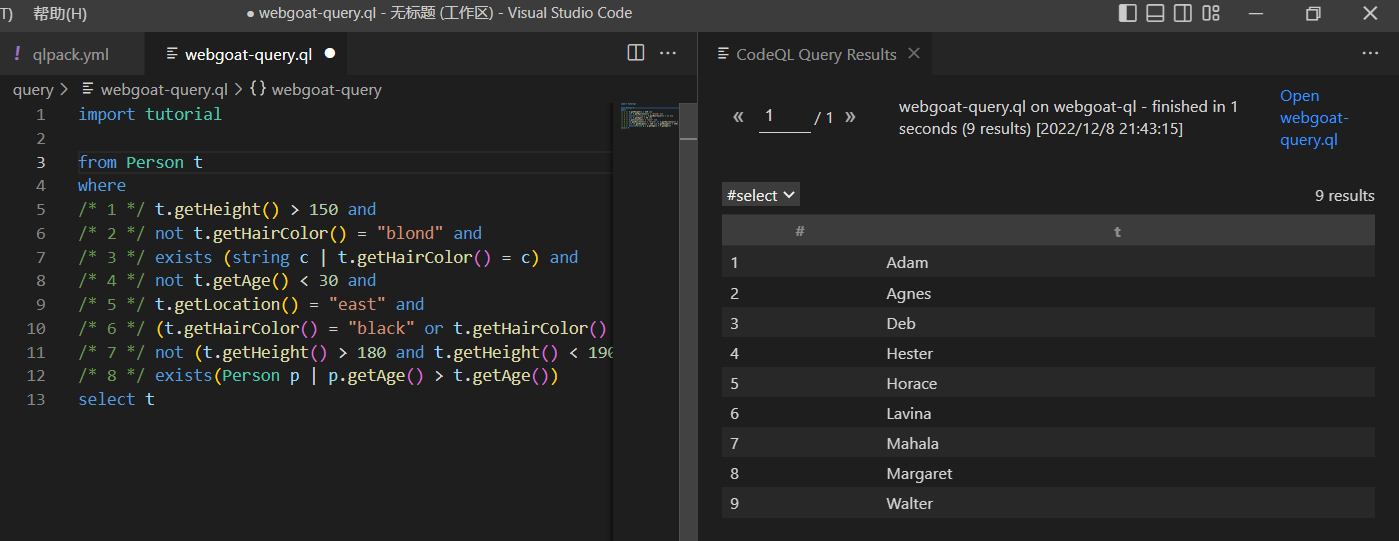This screenshot has height=541, width=1399.
Task: Open Customize Layout icon
Action: (x=1211, y=13)
